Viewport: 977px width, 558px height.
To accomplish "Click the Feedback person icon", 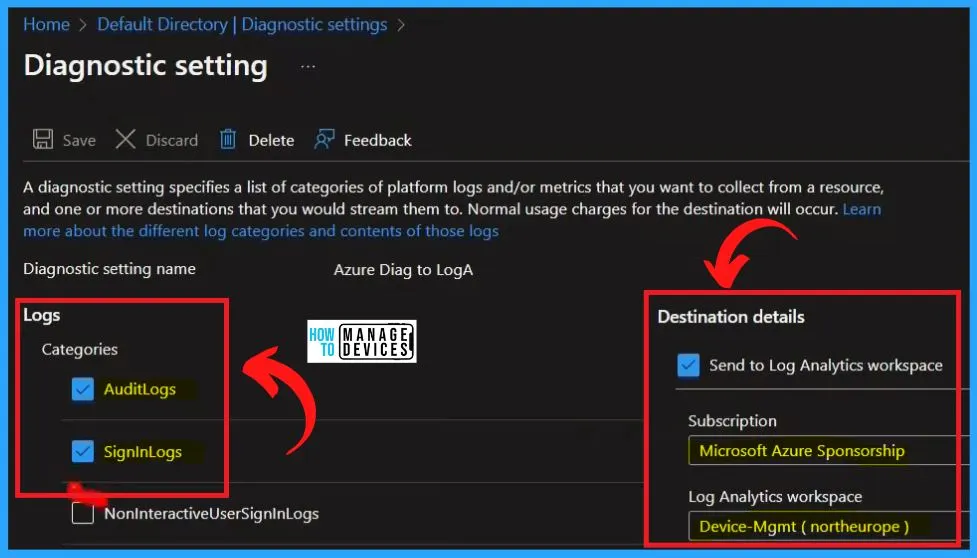I will [x=324, y=139].
